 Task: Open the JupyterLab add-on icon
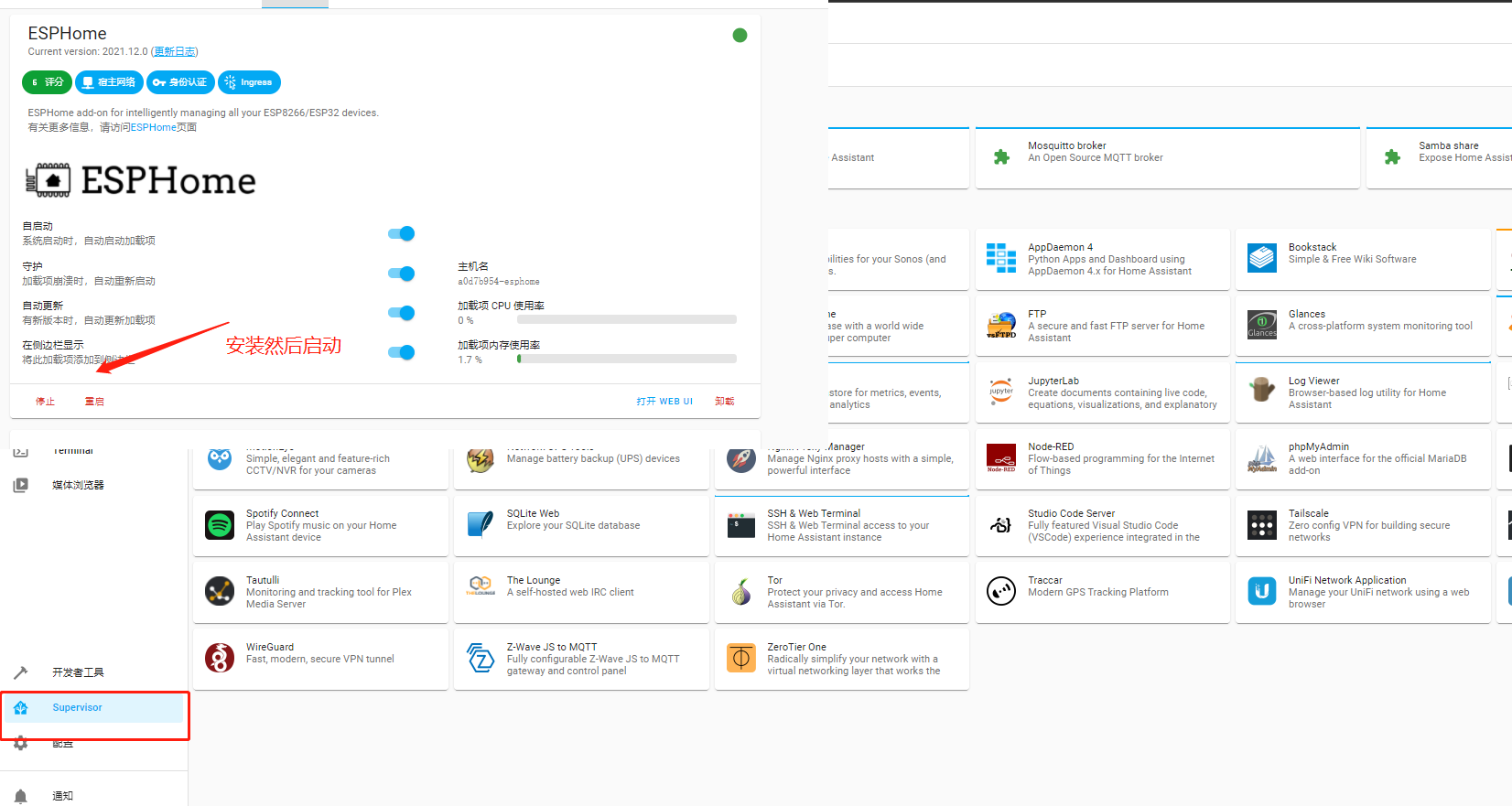coord(1001,392)
